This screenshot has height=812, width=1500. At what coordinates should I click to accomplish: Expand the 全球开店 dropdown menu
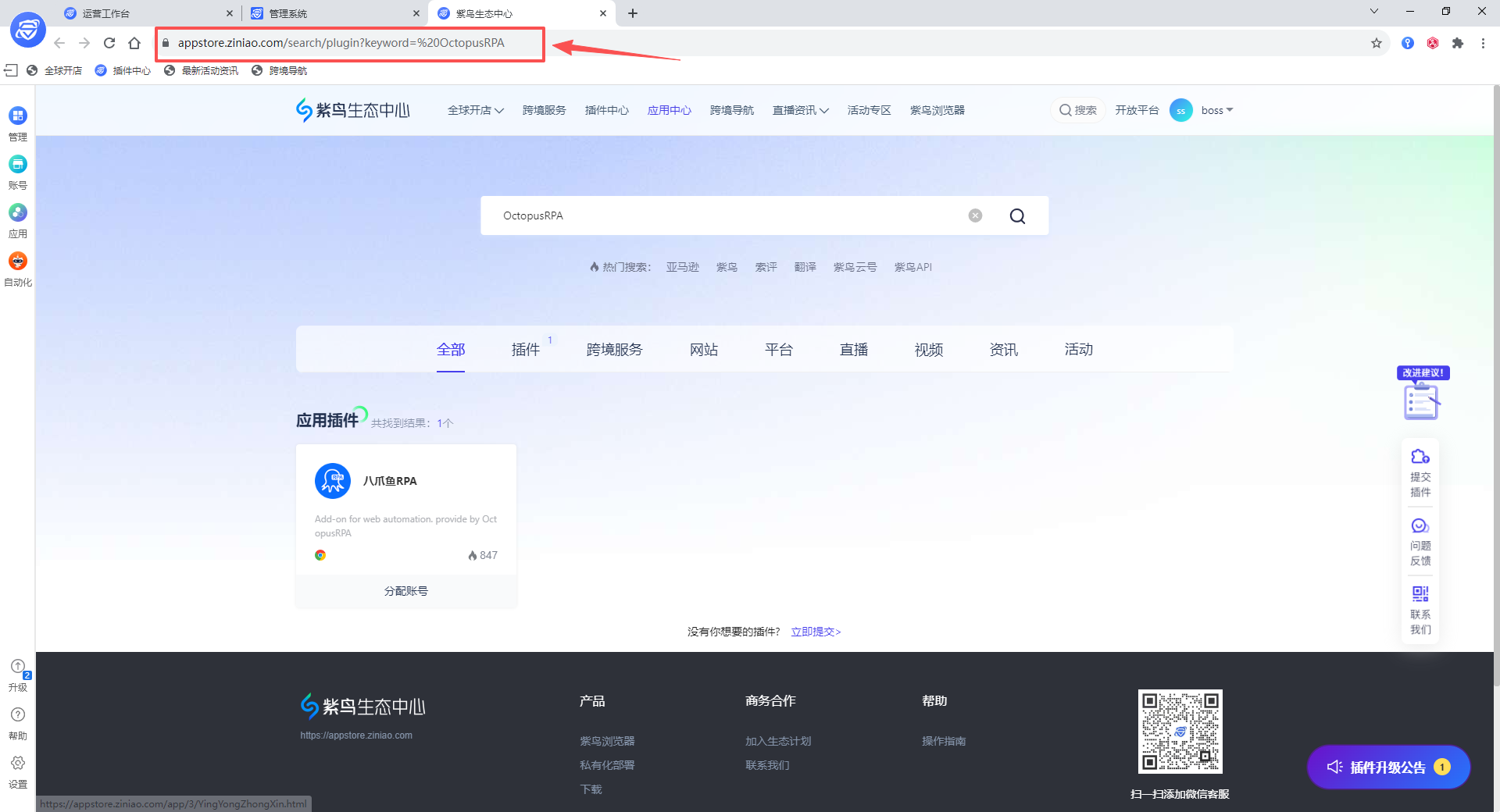click(x=475, y=110)
